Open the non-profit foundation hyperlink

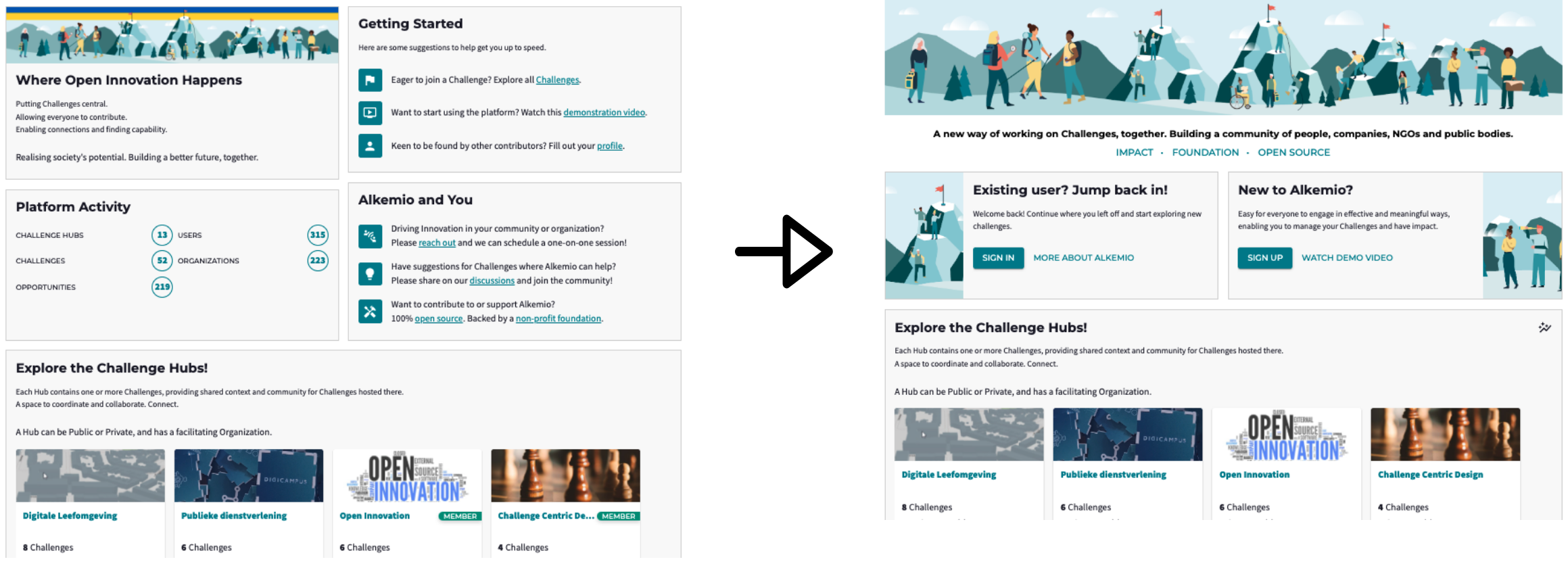[x=559, y=319]
